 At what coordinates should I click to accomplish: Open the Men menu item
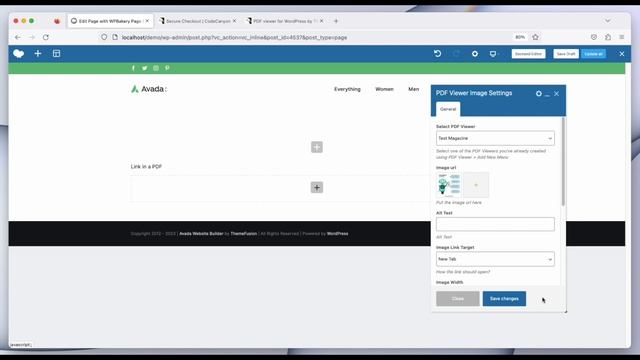tap(413, 89)
